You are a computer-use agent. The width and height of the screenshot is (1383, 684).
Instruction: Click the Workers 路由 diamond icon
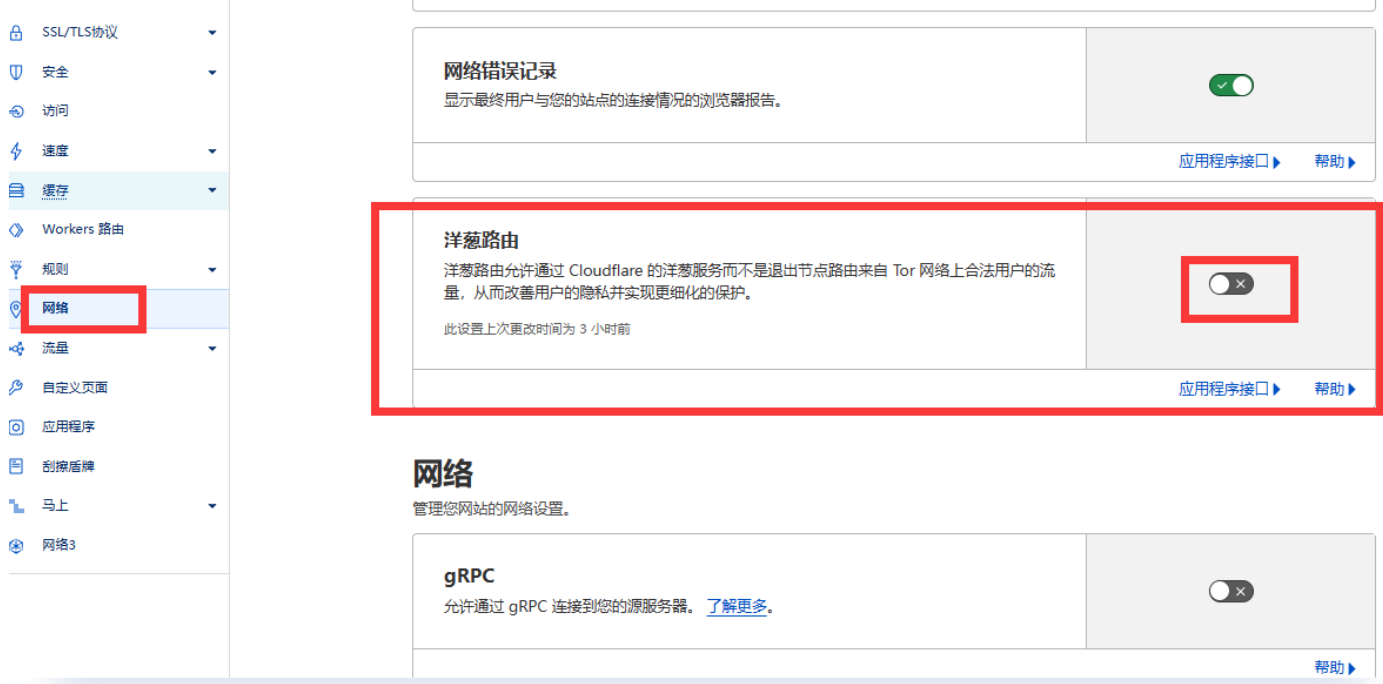point(16,230)
